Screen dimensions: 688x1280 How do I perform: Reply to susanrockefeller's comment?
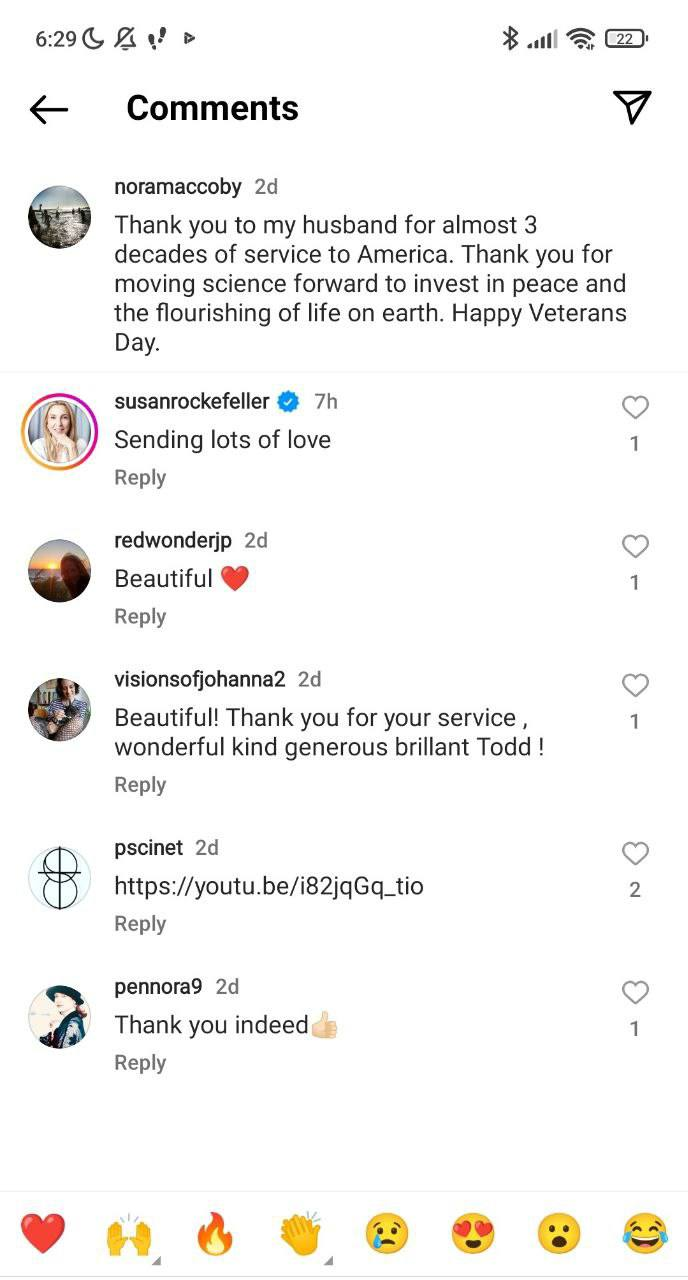point(140,478)
